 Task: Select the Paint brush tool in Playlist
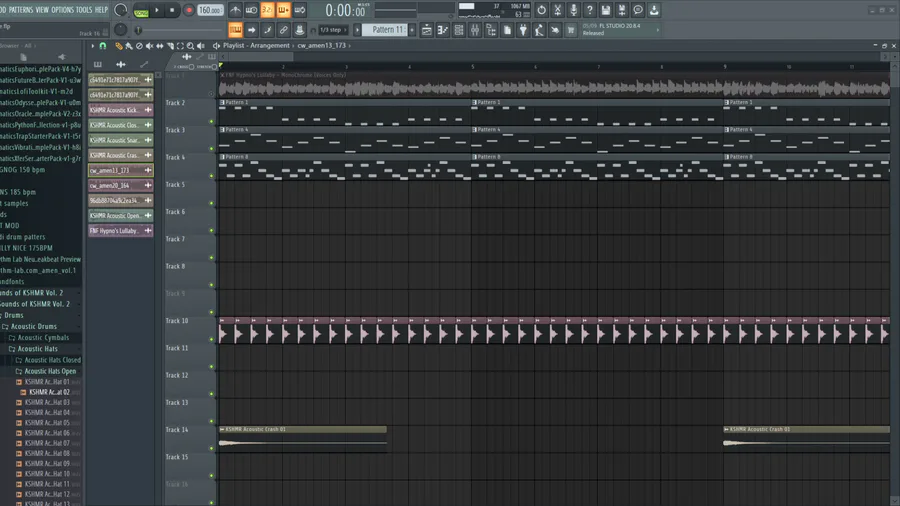(x=129, y=46)
